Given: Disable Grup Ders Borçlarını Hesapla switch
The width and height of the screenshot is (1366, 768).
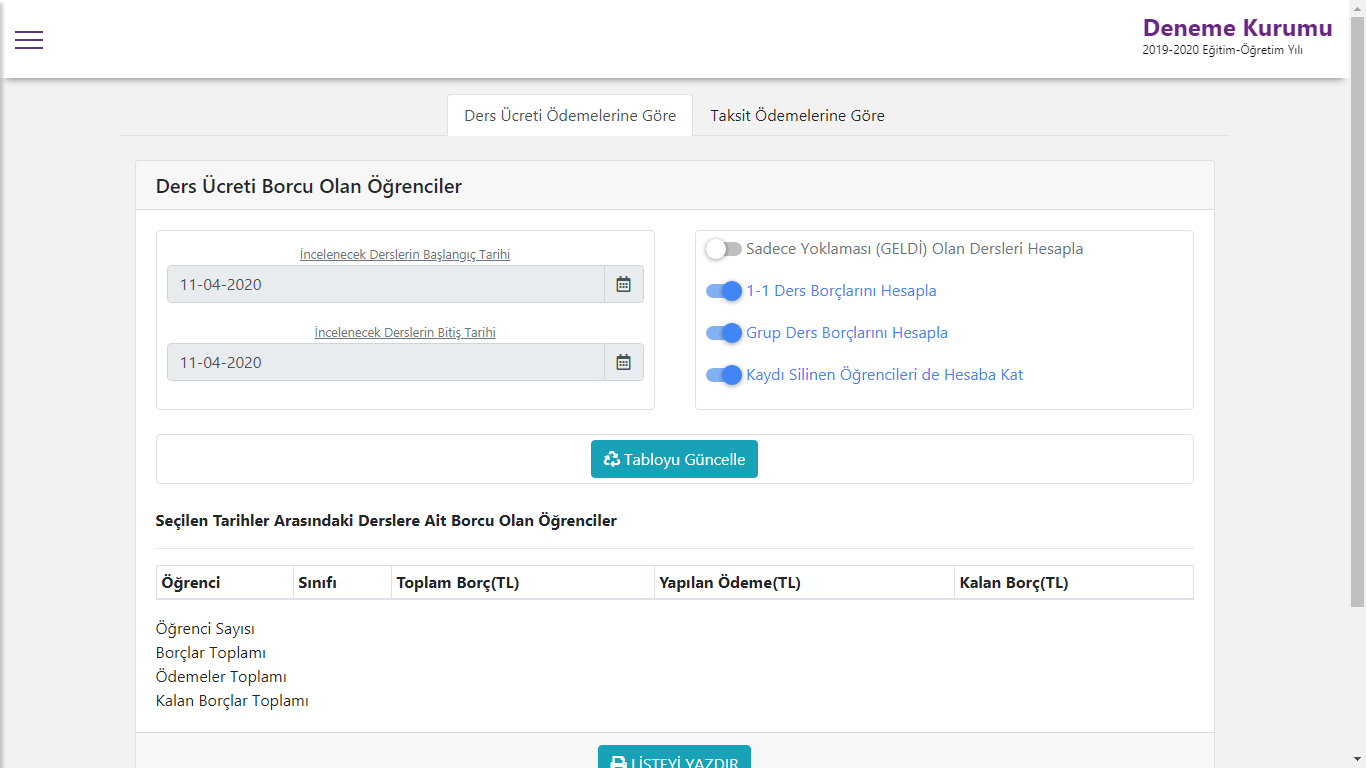Looking at the screenshot, I should pos(724,333).
